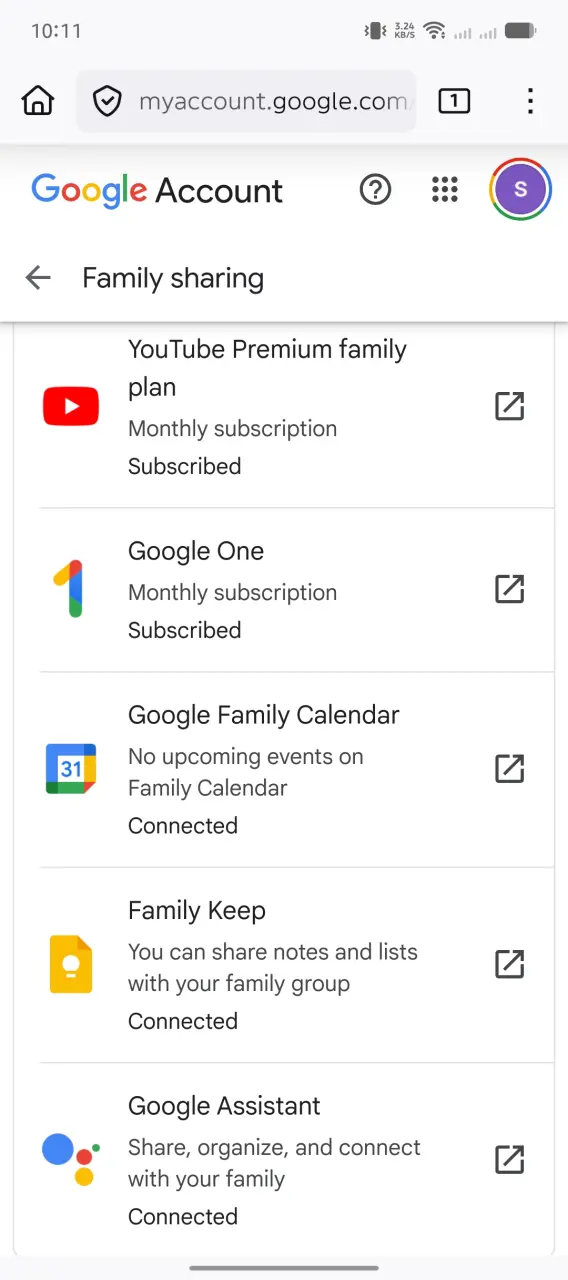Tap the Google Calendar 31 logo
The width and height of the screenshot is (568, 1280).
click(71, 769)
